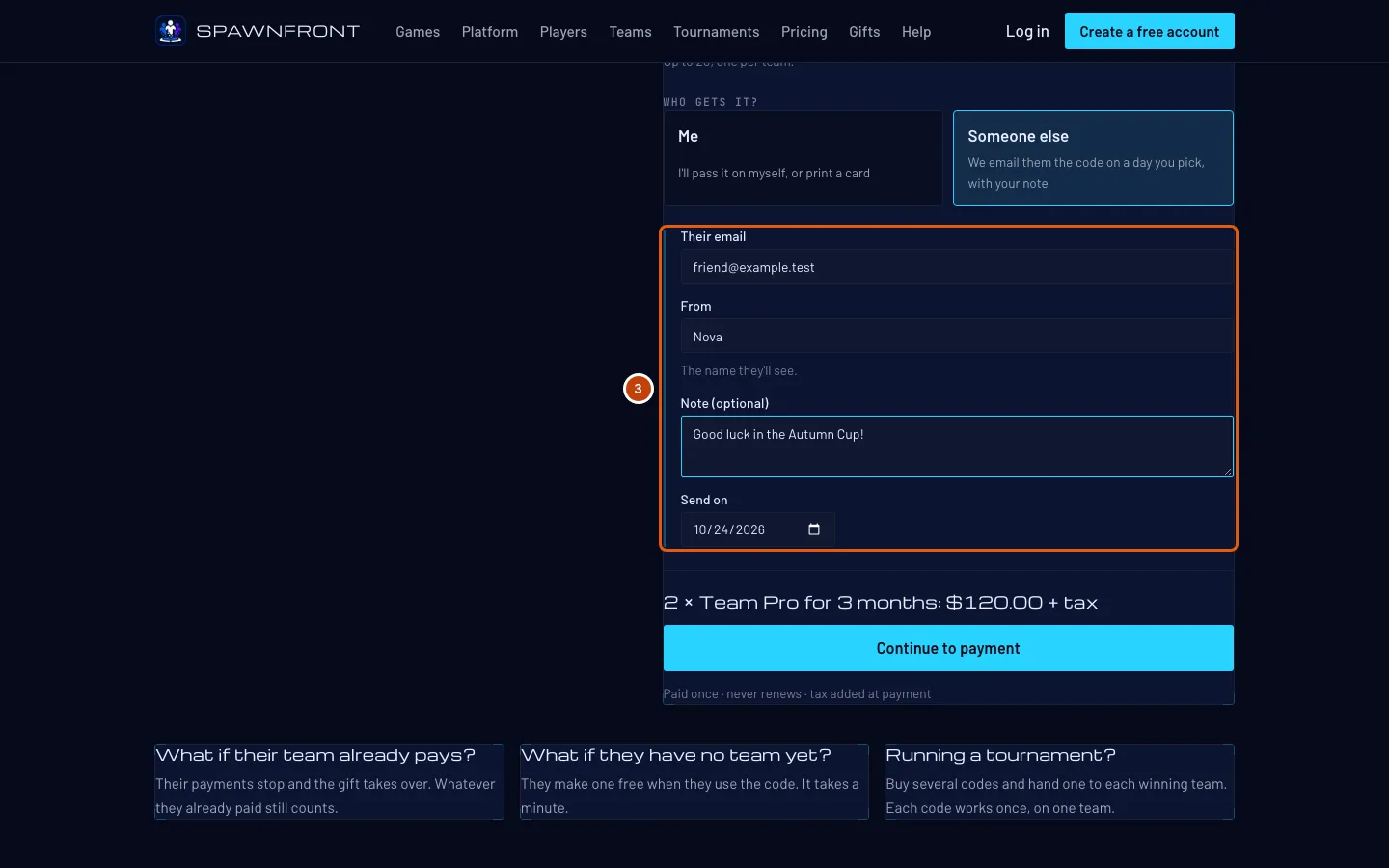Click Continue to payment

tap(948, 648)
